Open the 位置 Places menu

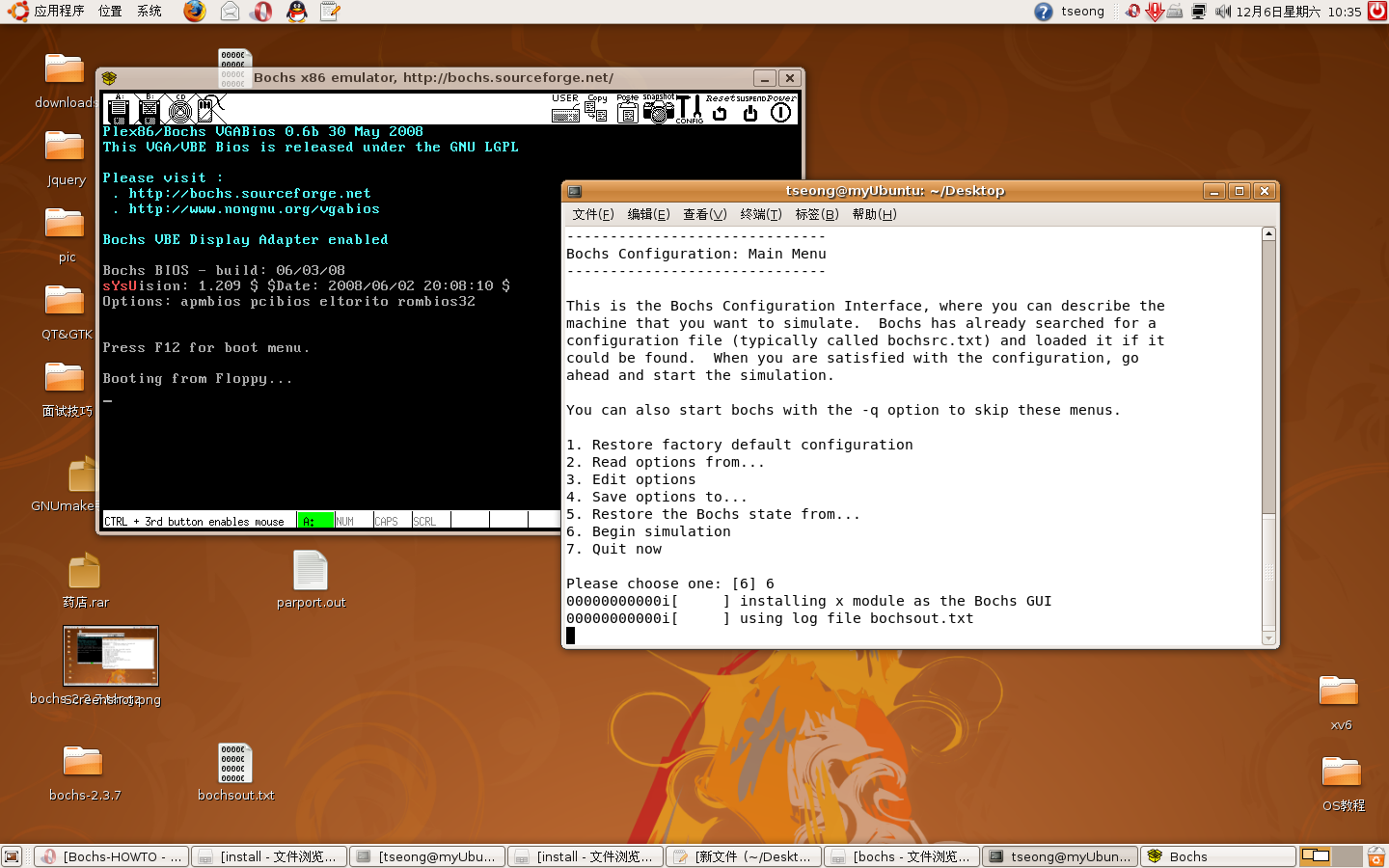coord(110,12)
